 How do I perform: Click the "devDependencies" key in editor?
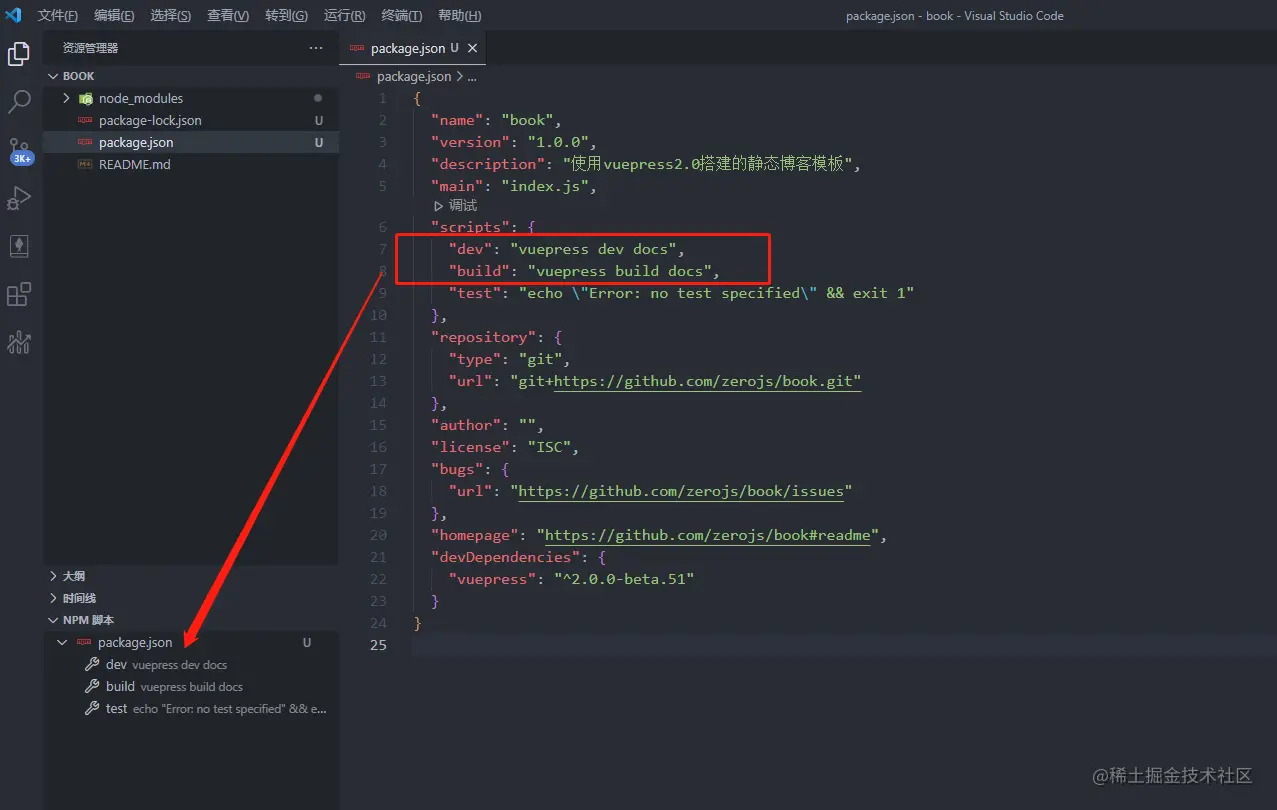pyautogui.click(x=505, y=557)
